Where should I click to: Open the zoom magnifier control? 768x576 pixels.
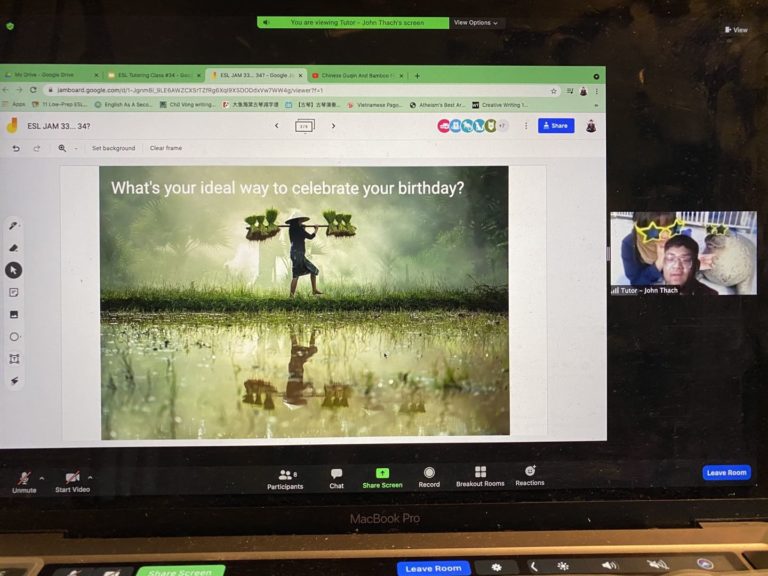(x=62, y=148)
